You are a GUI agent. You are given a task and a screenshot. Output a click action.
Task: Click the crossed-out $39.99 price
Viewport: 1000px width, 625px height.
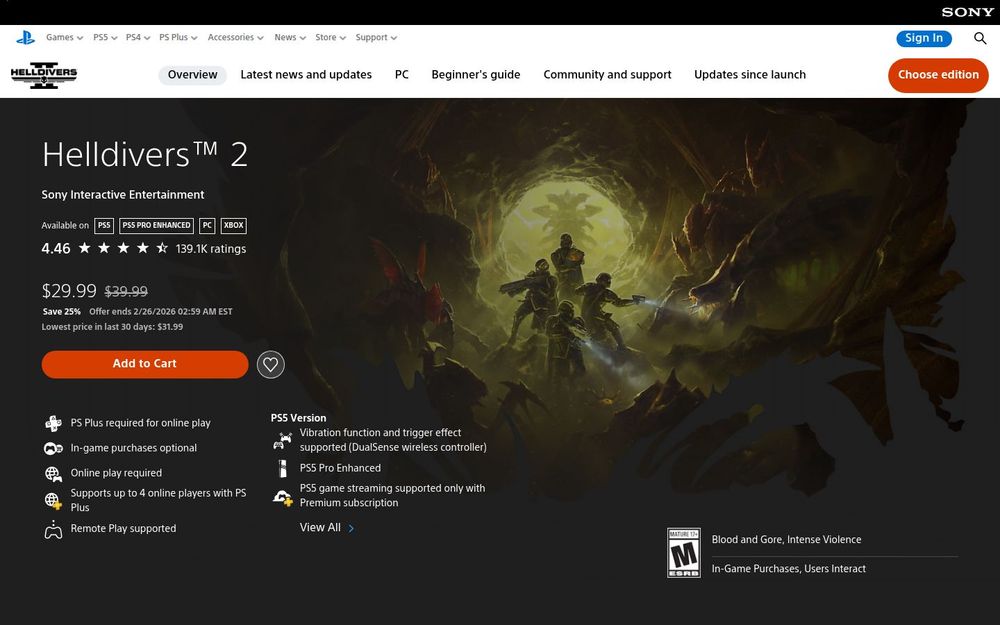click(126, 291)
